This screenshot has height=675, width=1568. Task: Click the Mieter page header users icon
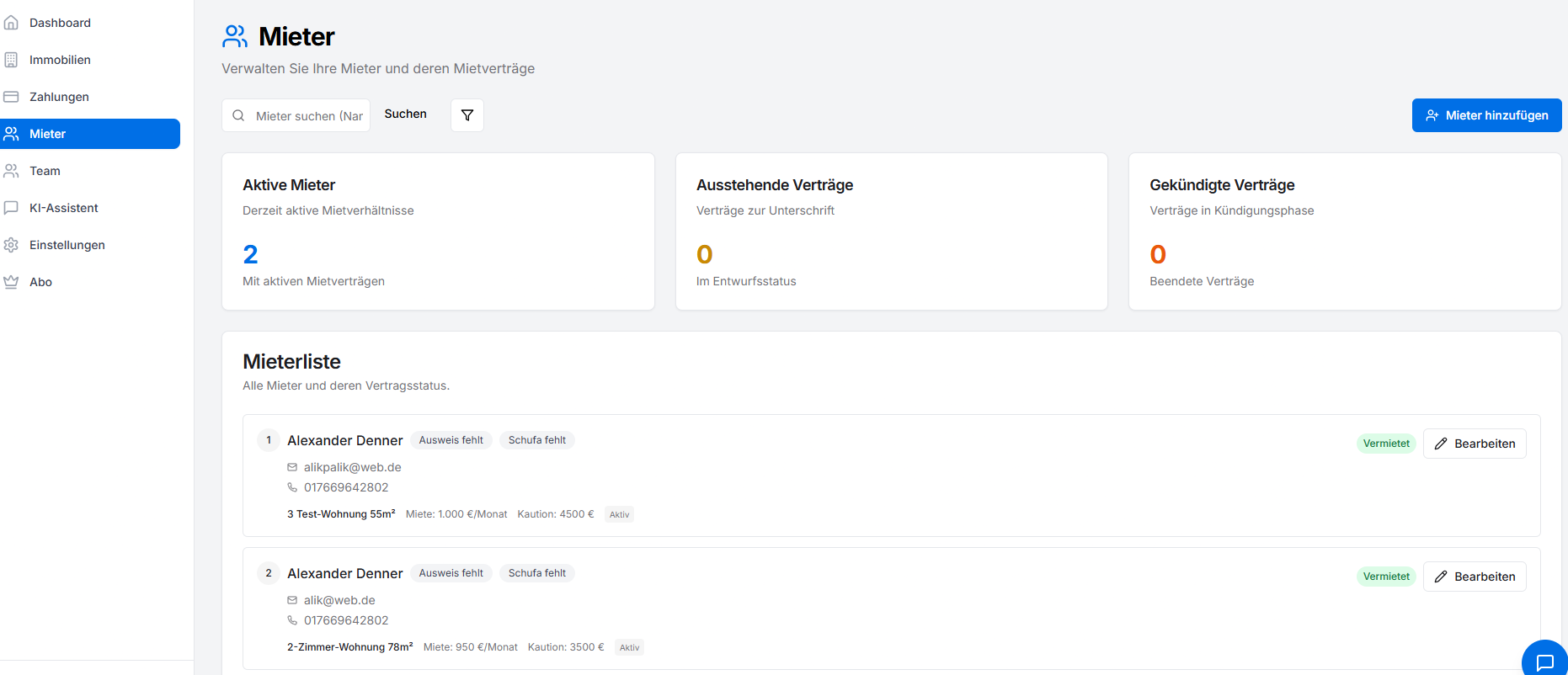click(235, 36)
